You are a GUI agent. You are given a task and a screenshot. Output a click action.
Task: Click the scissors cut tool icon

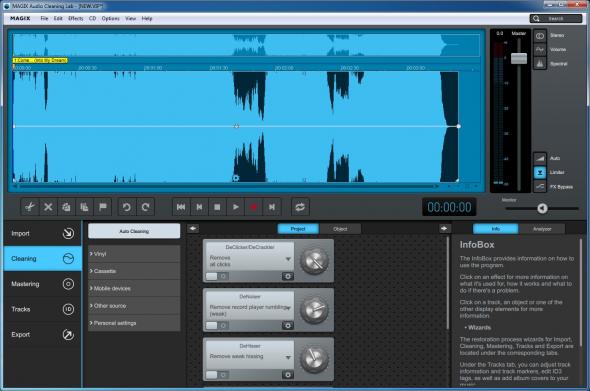tap(30, 207)
